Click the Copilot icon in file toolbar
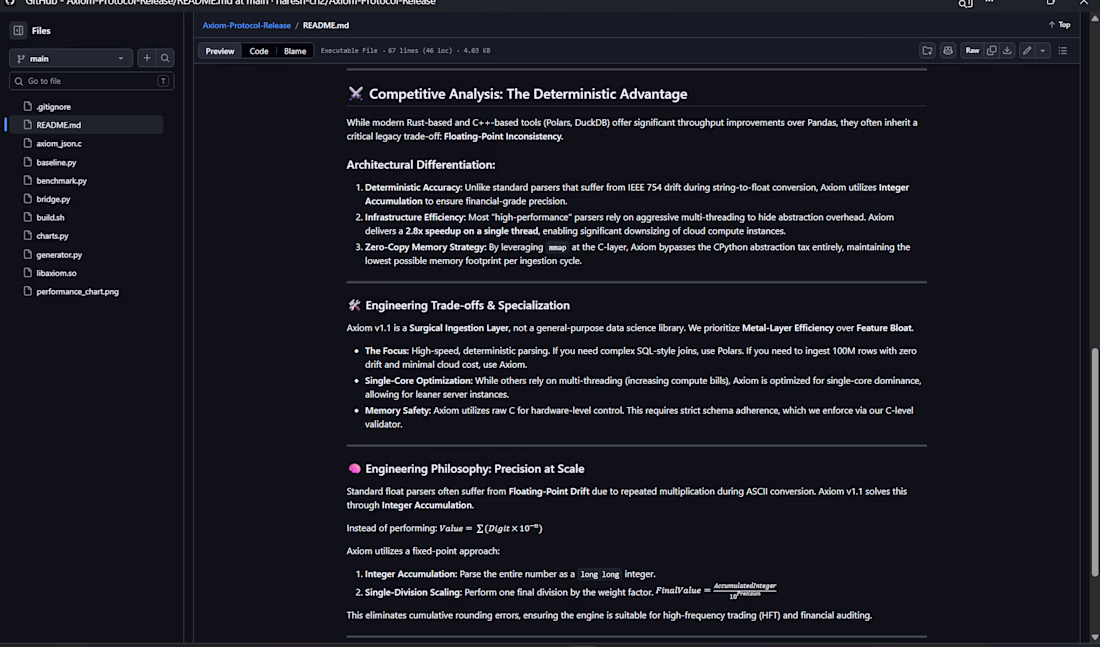This screenshot has width=1100, height=647. (948, 51)
